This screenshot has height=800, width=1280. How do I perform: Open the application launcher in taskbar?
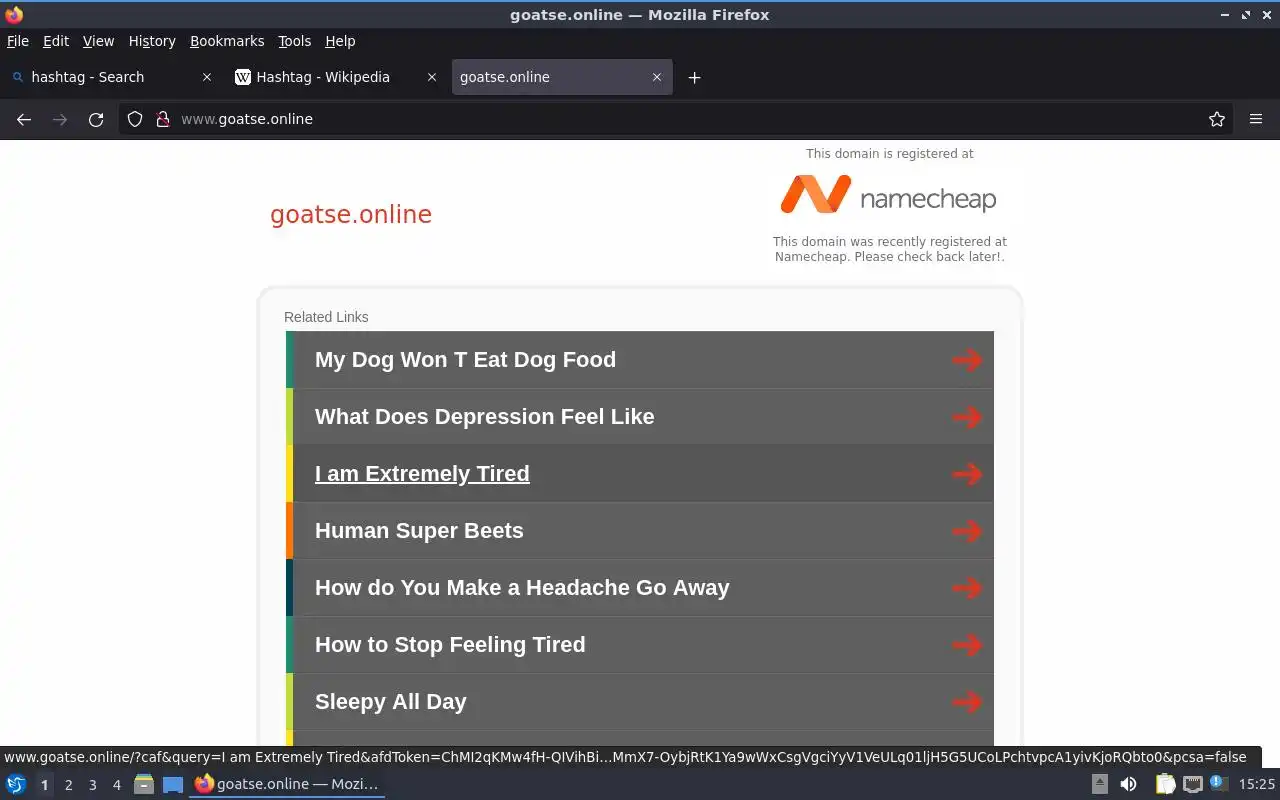coord(16,784)
